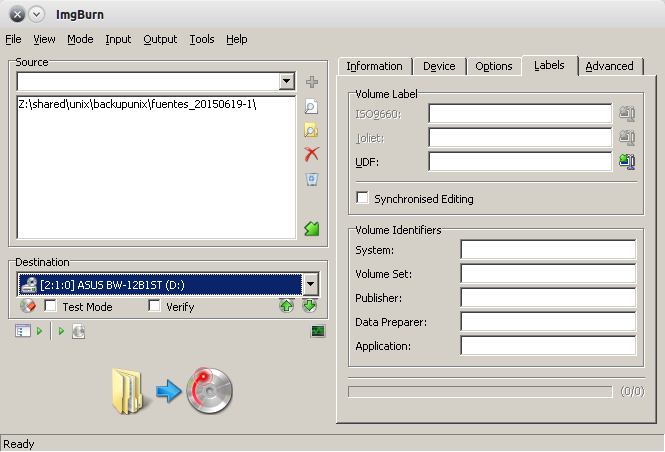This screenshot has width=665, height=452.
Task: Click the Publisher text field
Action: click(548, 298)
